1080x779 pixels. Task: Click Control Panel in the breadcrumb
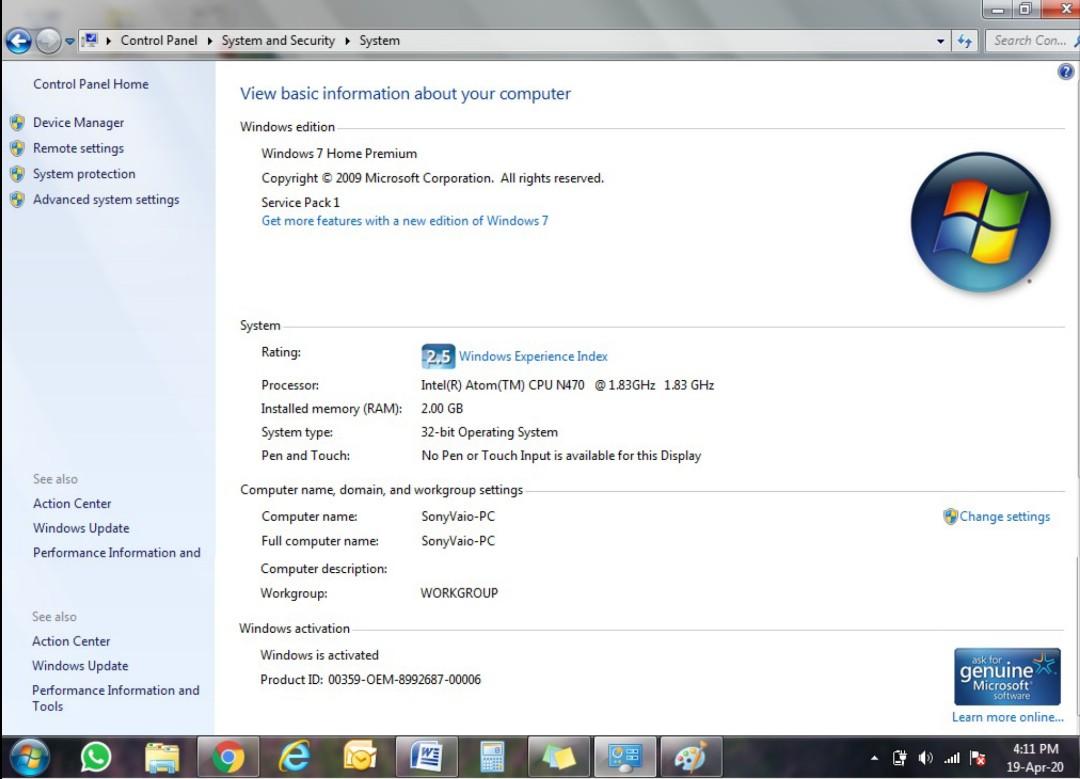(159, 41)
